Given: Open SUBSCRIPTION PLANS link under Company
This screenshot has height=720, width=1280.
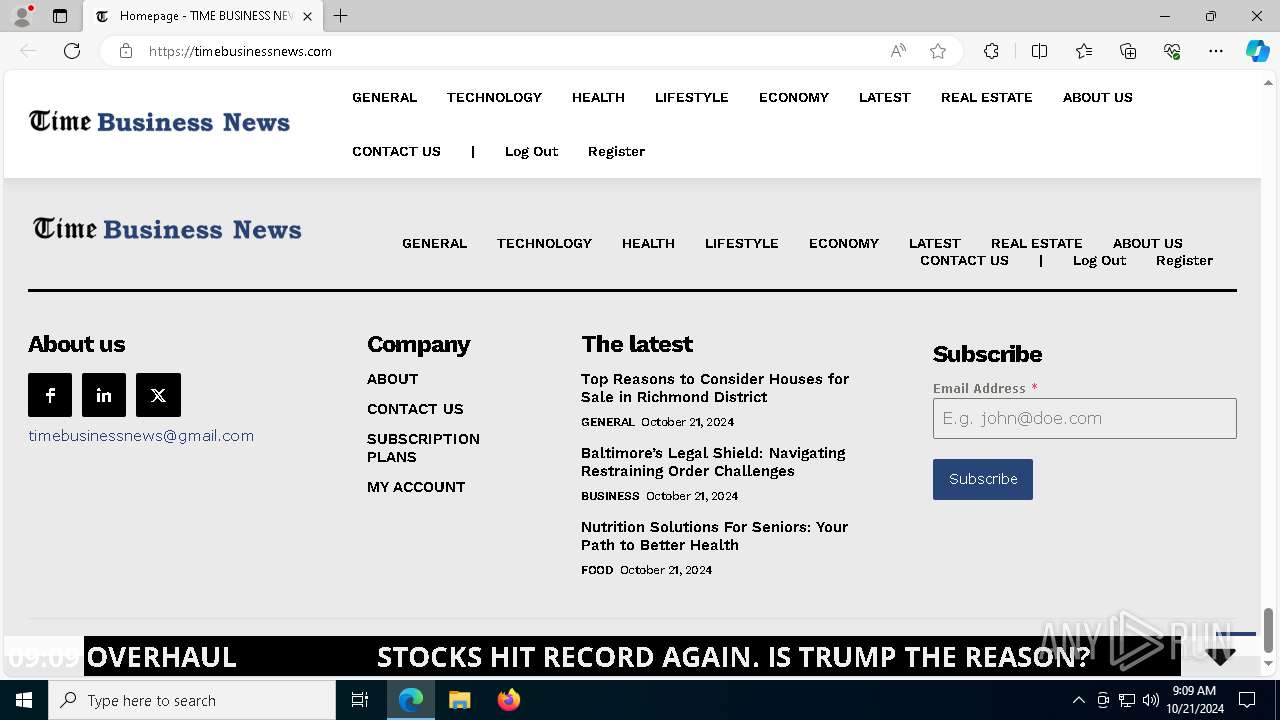Looking at the screenshot, I should point(423,448).
